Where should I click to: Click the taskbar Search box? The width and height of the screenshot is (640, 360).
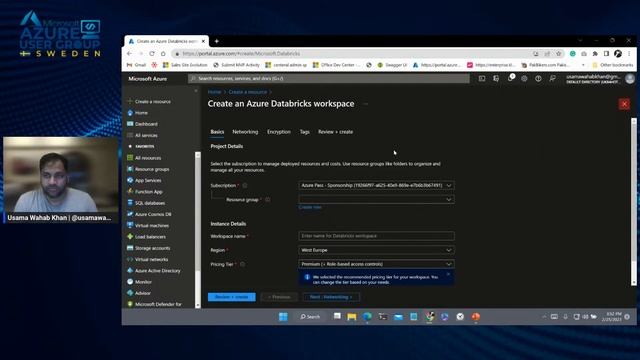point(310,317)
